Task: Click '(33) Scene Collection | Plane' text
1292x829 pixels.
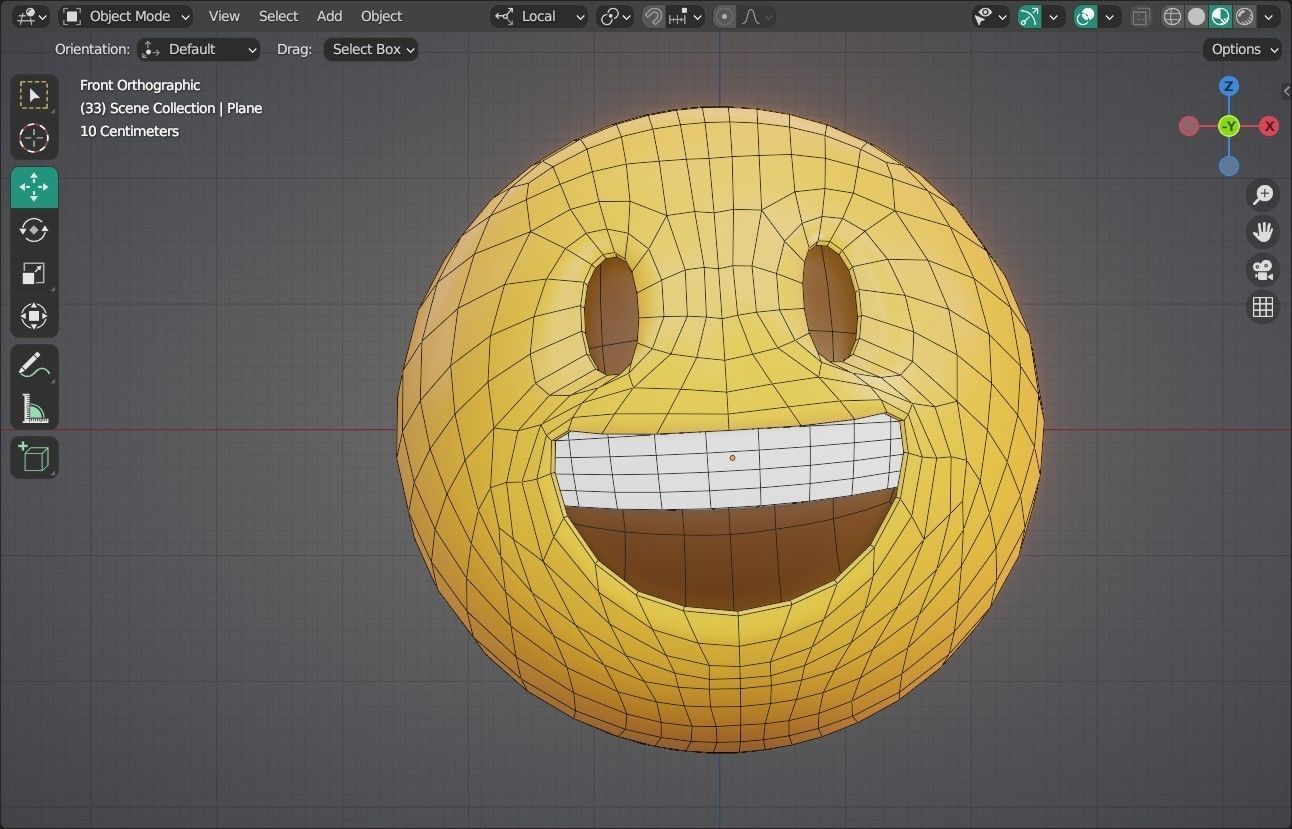Action: 171,108
